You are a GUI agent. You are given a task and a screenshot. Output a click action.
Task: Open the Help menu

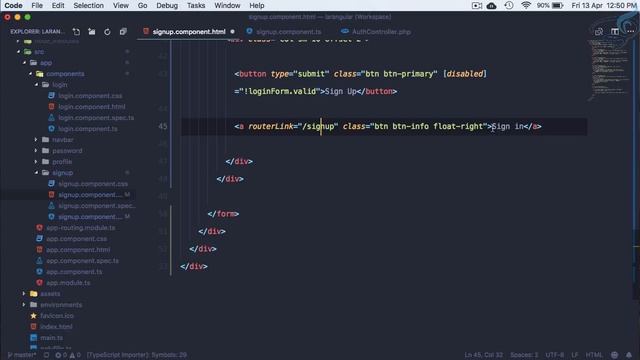click(257, 5)
